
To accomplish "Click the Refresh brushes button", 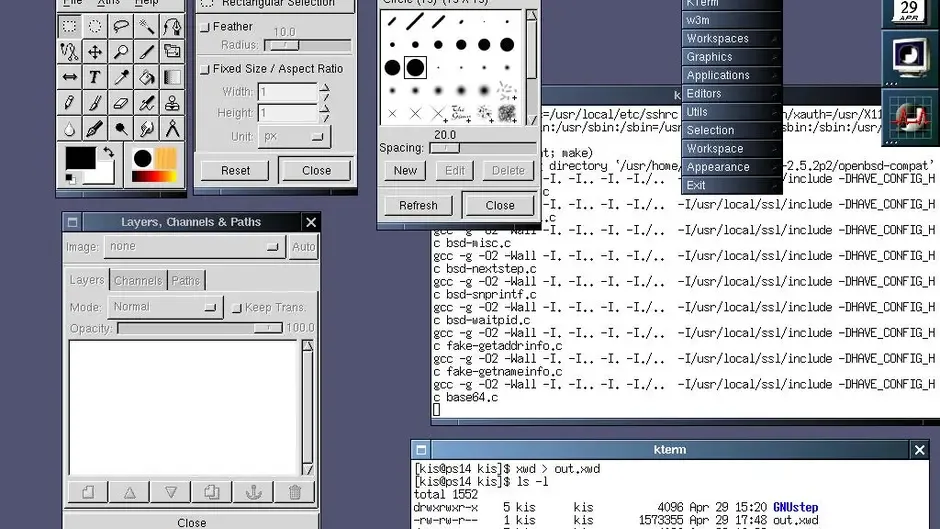I will (x=418, y=206).
